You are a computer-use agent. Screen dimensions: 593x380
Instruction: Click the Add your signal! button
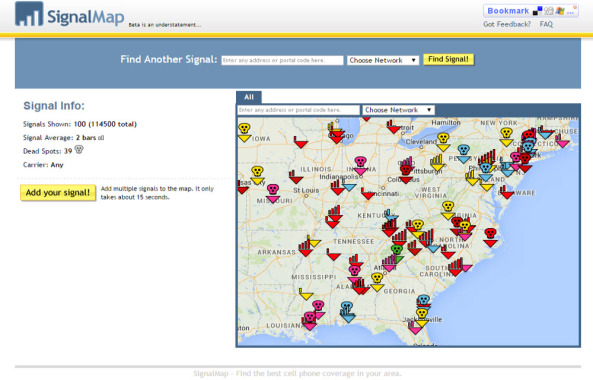pos(58,192)
